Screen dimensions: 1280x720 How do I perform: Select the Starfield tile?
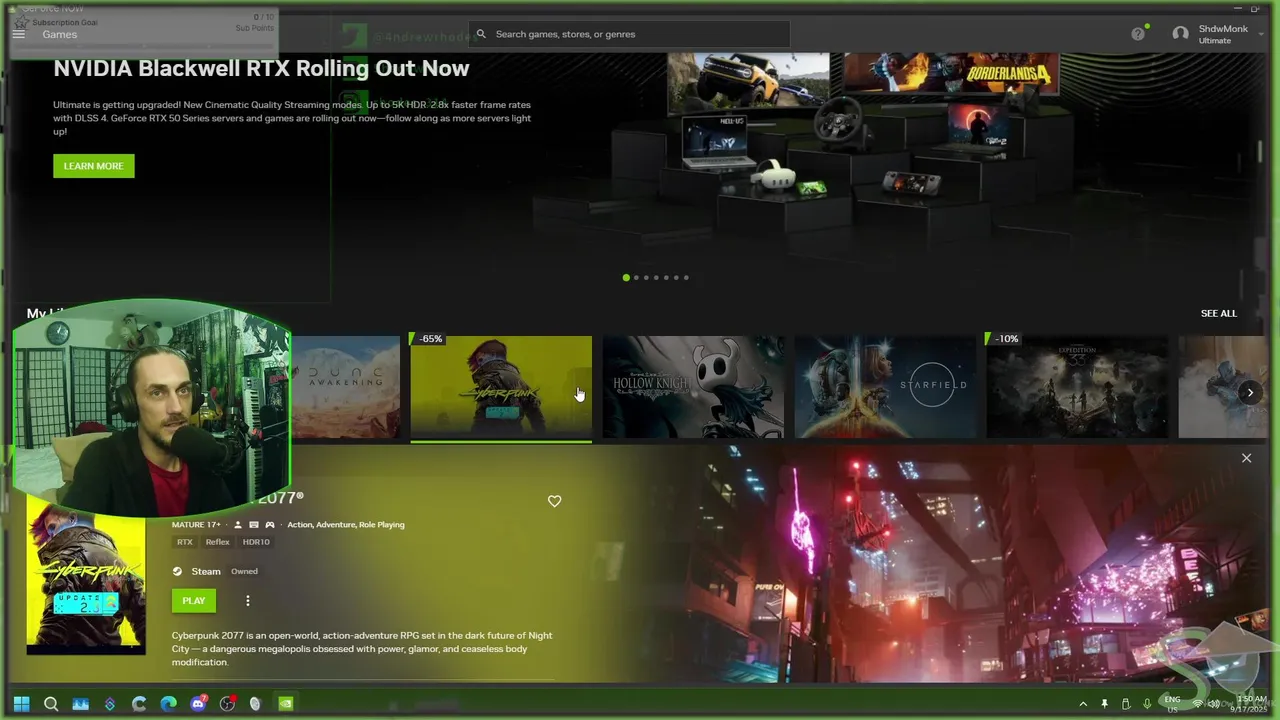click(885, 387)
